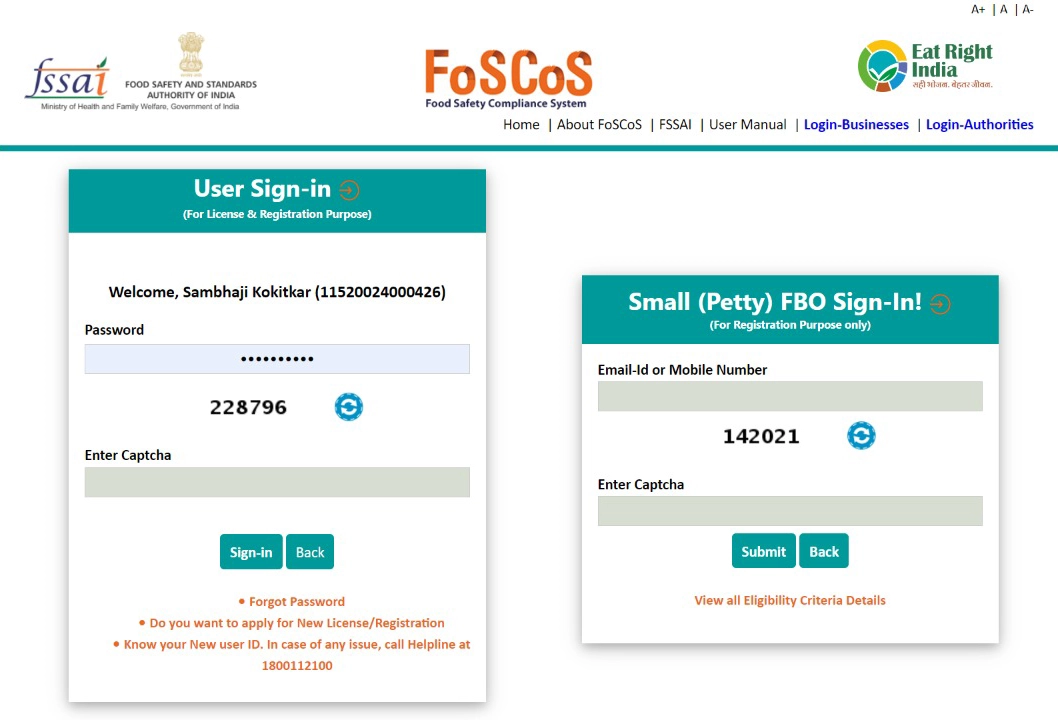This screenshot has width=1058, height=720.
Task: Click arrow icon beside Small Petty FBO heading
Action: 940,304
